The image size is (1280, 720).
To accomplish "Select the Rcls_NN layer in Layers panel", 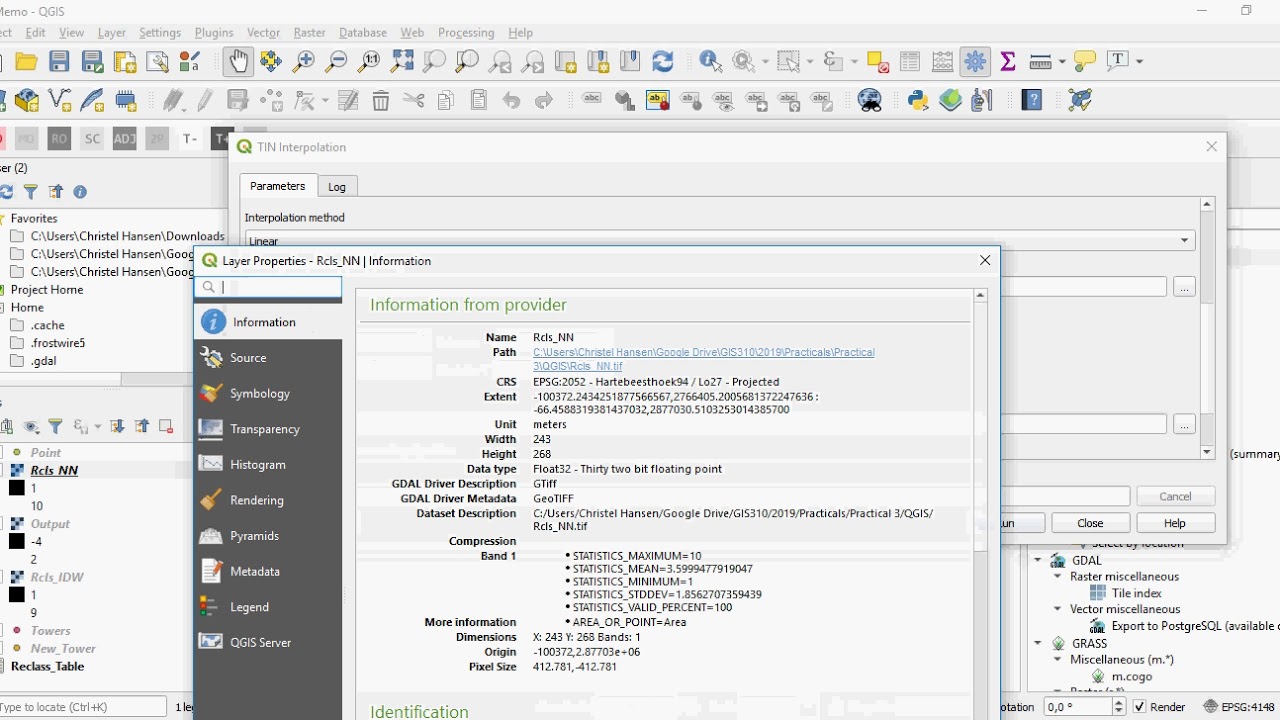I will point(54,470).
